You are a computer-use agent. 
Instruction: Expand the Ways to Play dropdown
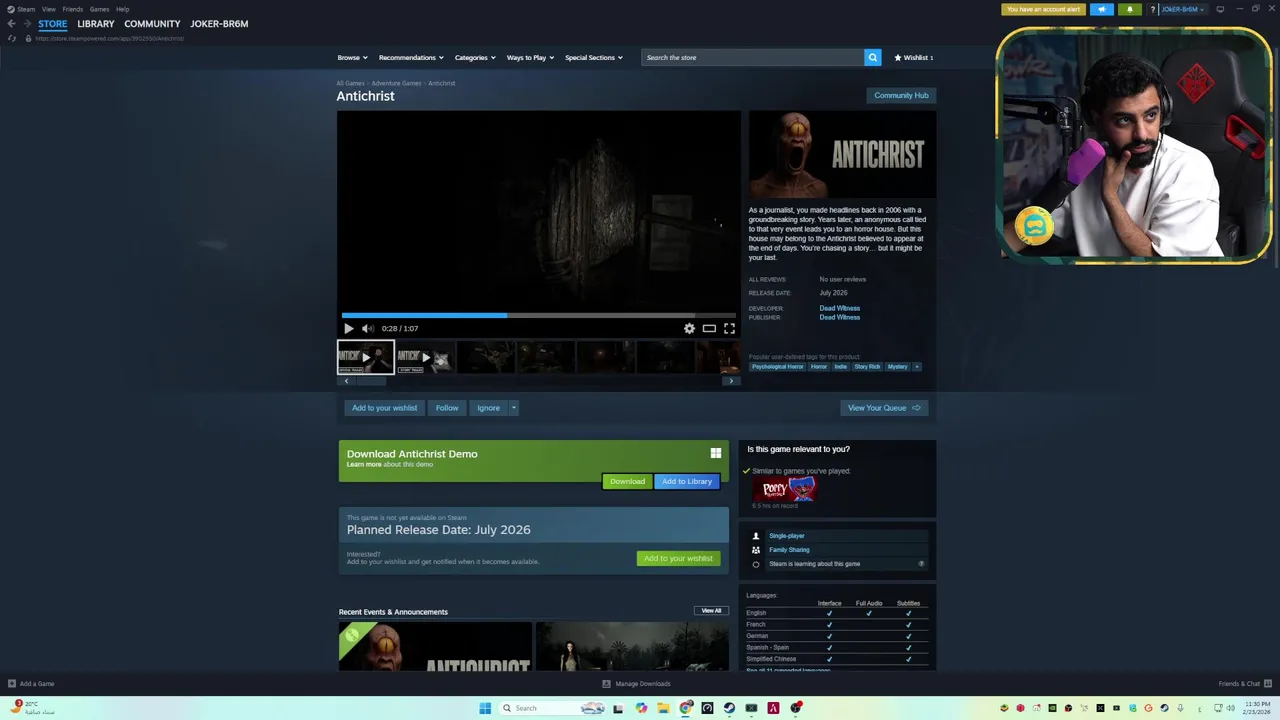click(530, 58)
